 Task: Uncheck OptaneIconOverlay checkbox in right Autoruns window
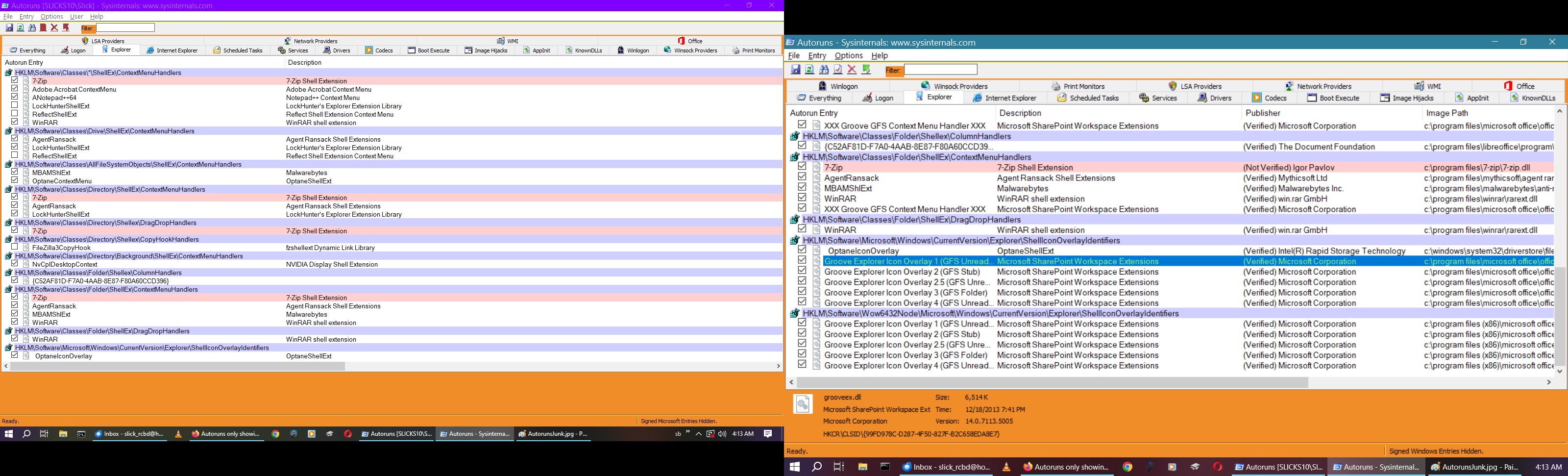pyautogui.click(x=802, y=250)
